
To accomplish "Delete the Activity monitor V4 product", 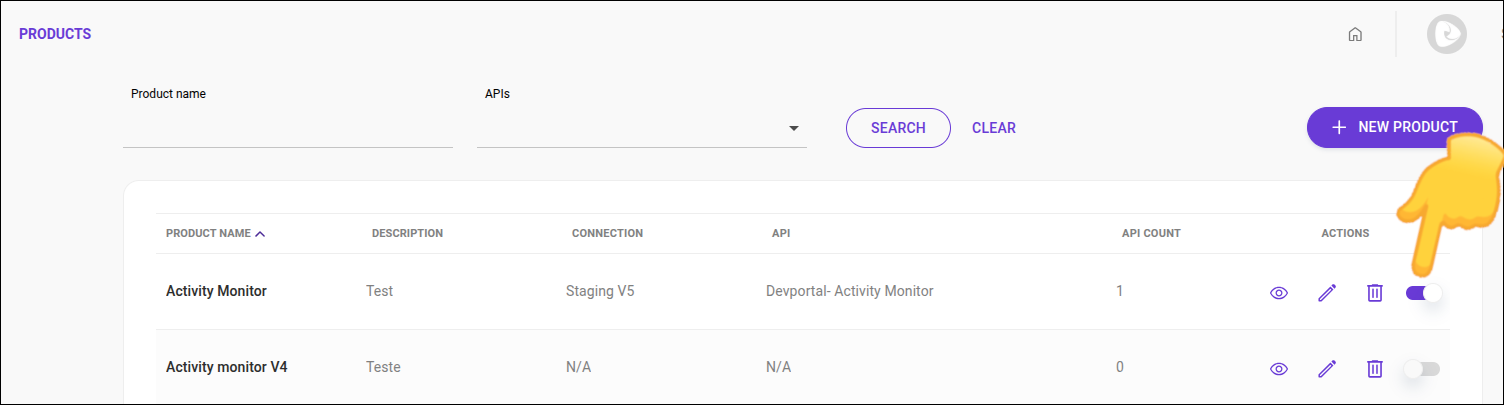I will (x=1375, y=369).
